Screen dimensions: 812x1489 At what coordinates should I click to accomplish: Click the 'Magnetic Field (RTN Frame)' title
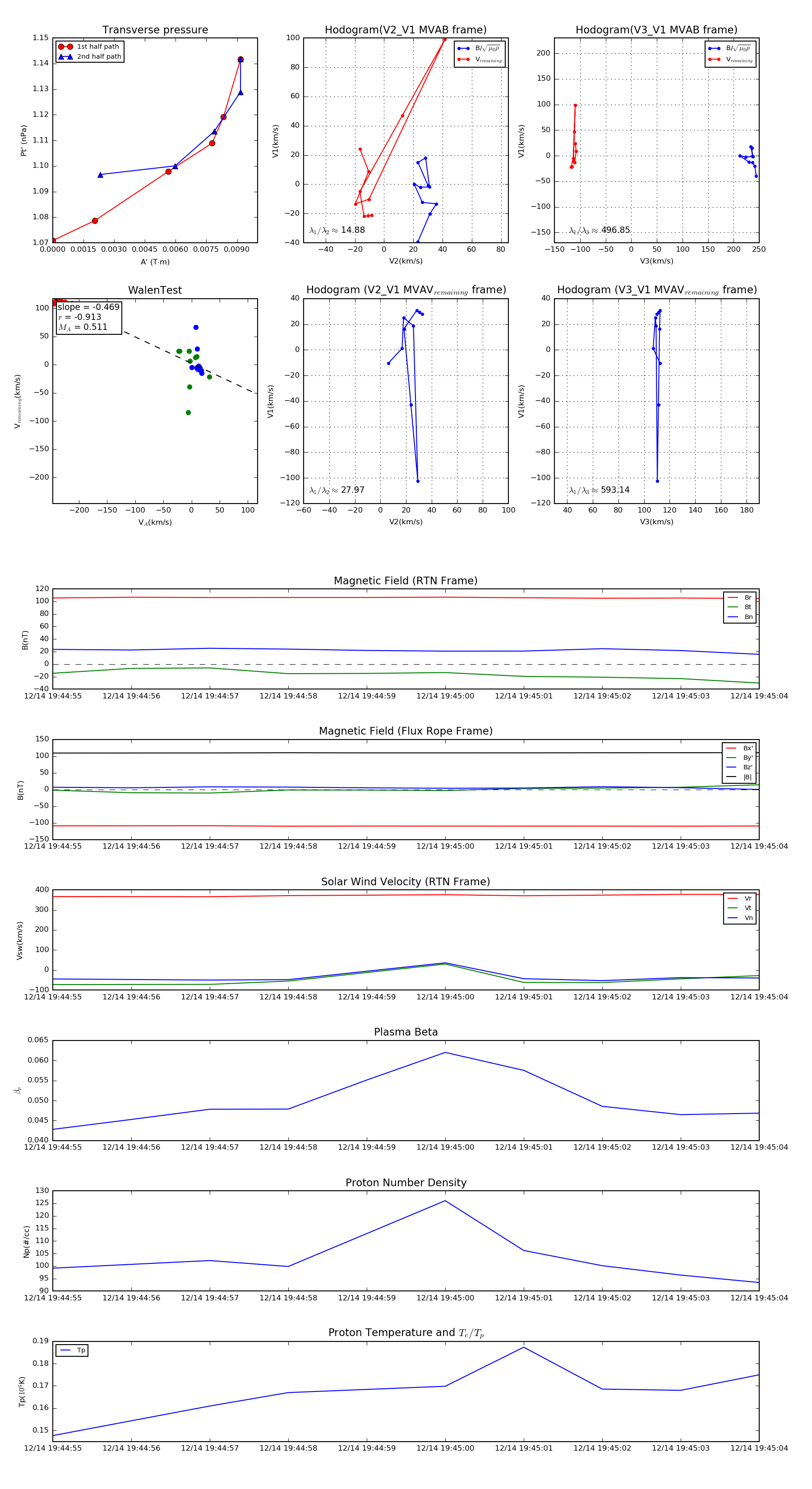[x=406, y=581]
